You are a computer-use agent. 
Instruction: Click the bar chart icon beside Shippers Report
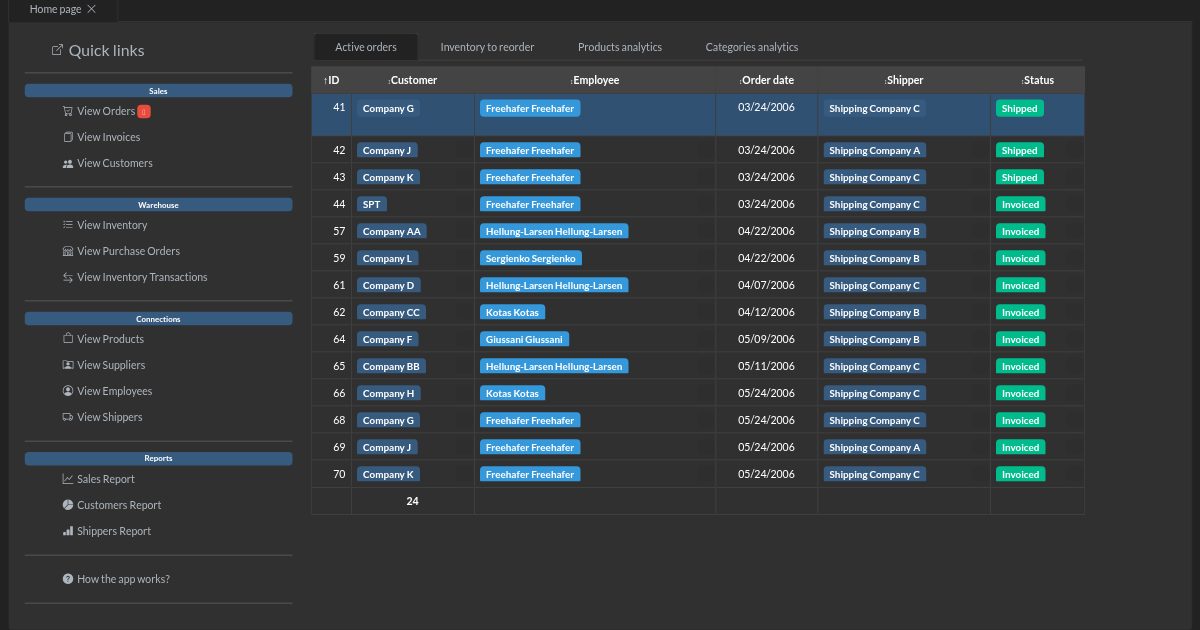coord(68,531)
